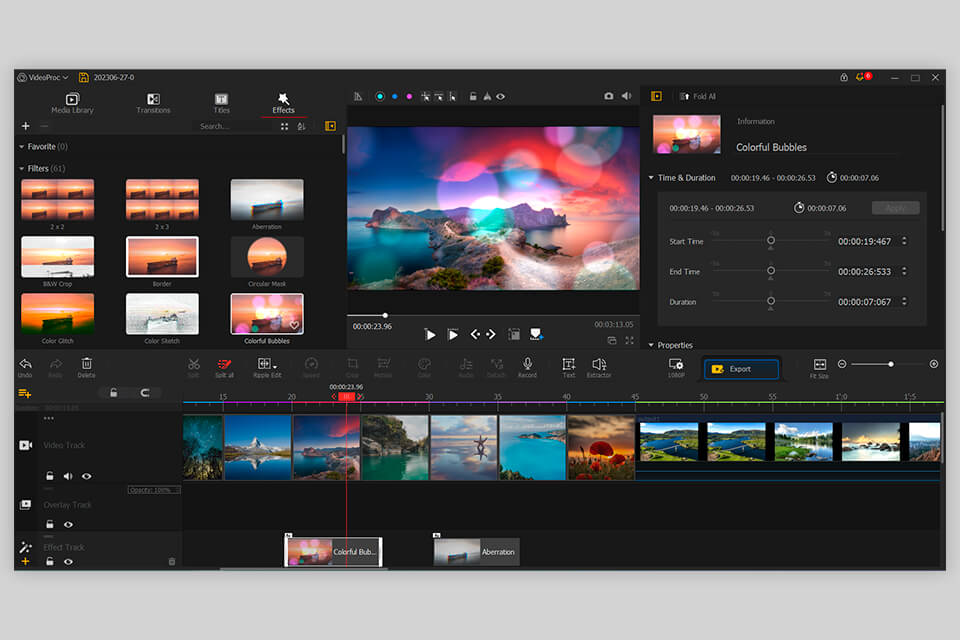Toggle the Video Track lock
This screenshot has height=640, width=960.
tap(50, 476)
